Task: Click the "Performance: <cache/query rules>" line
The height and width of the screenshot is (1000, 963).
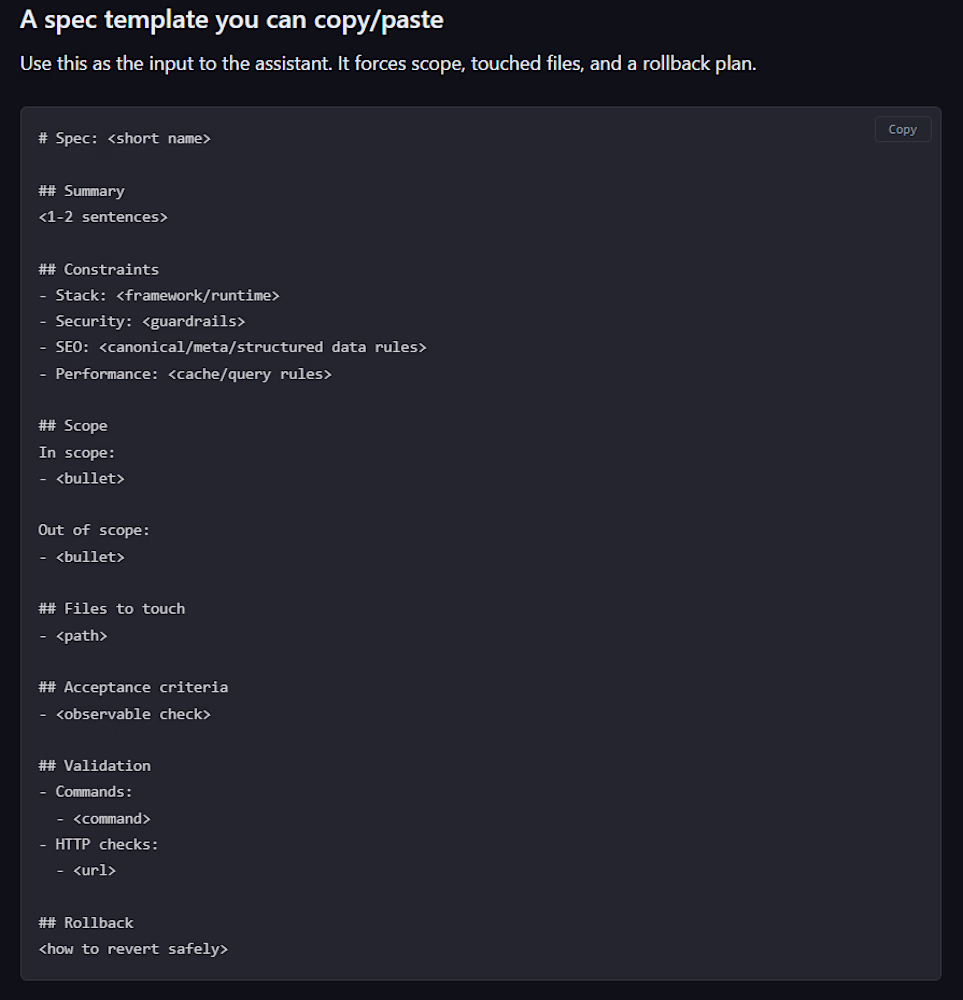Action: pos(185,373)
